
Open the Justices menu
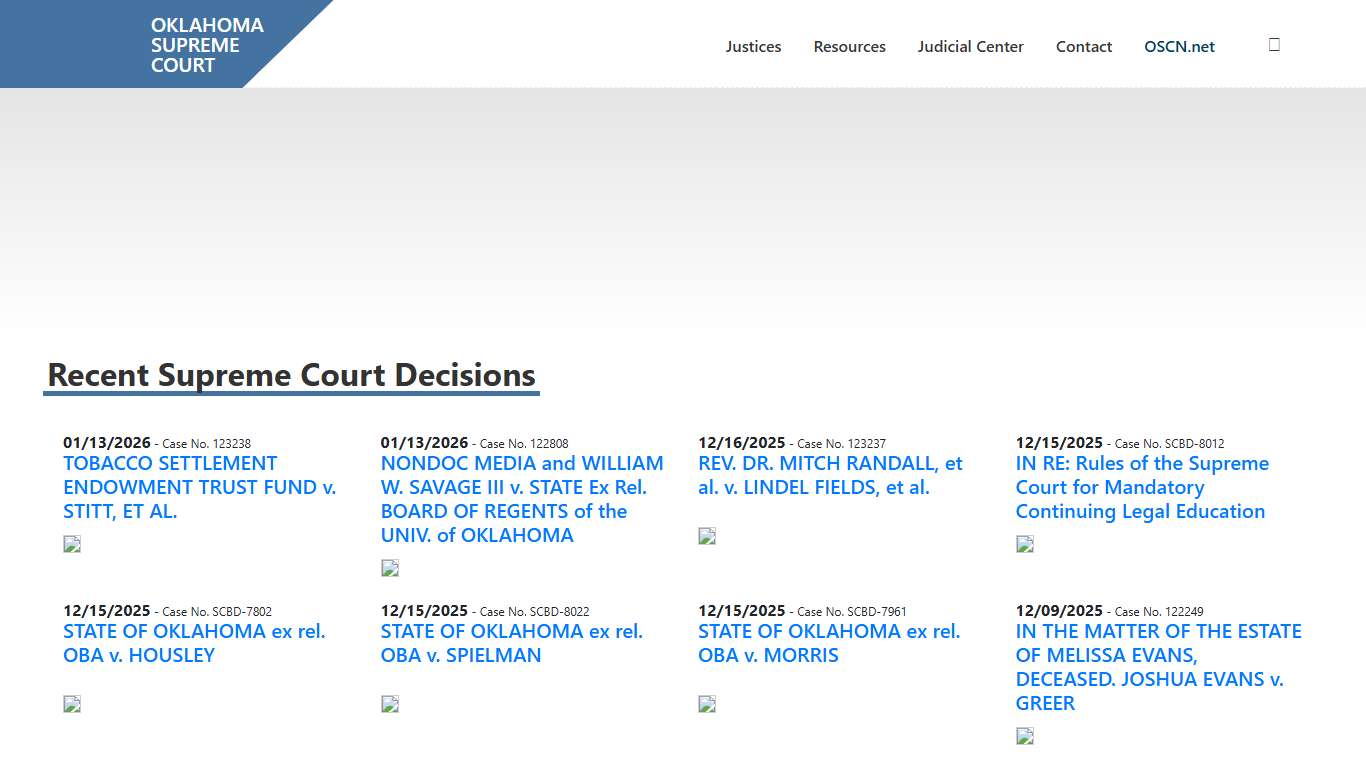[x=753, y=46]
